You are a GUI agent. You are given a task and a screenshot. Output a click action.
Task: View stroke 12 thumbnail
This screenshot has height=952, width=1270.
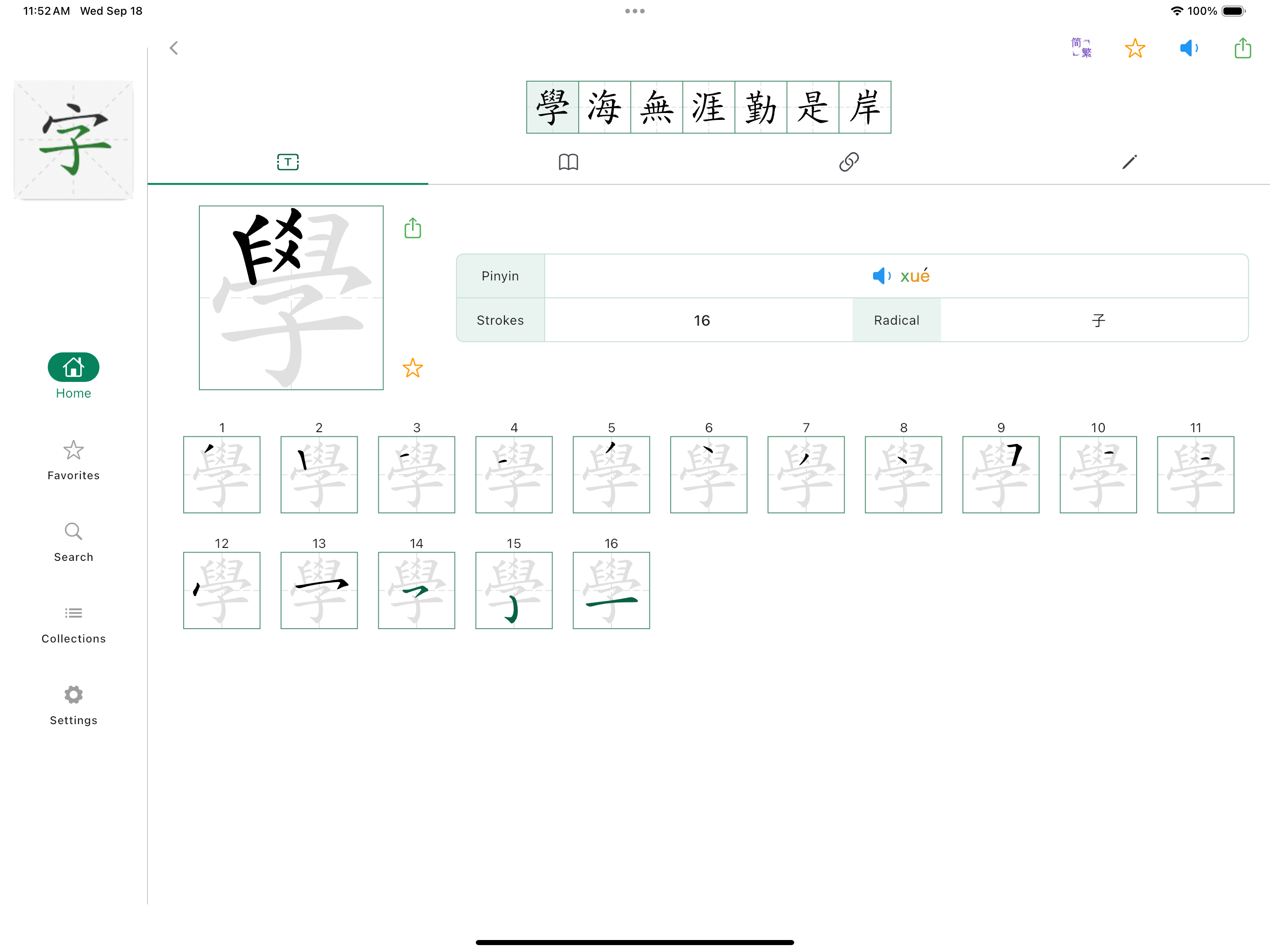(222, 590)
